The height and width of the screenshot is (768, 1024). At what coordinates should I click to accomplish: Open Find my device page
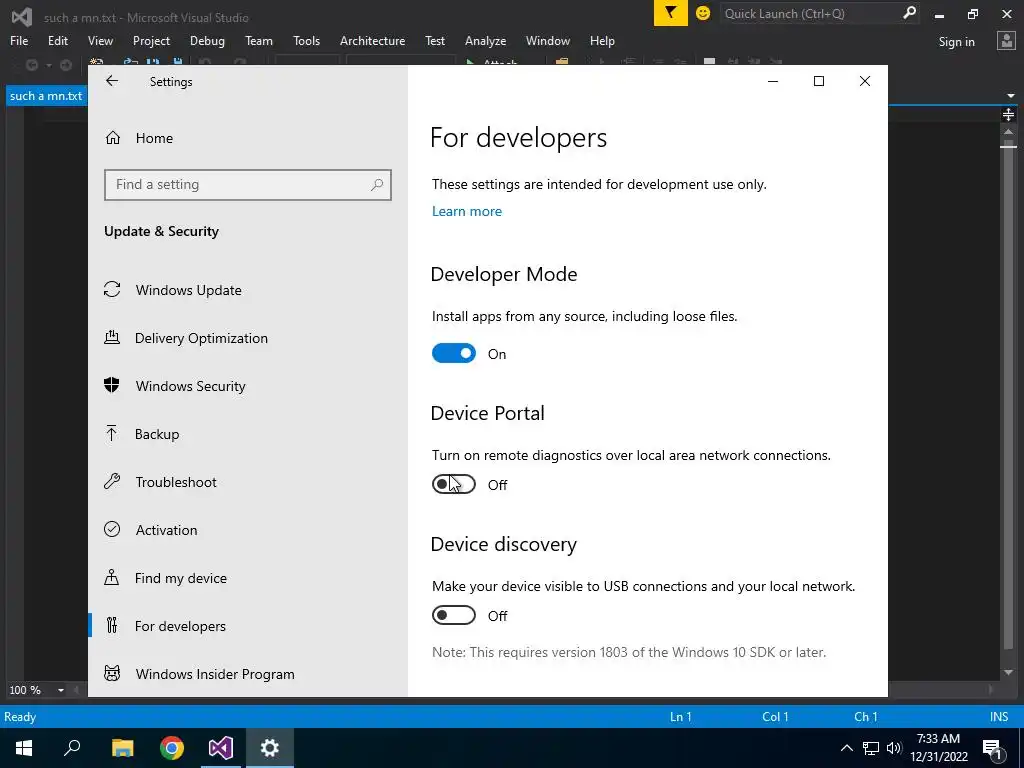point(180,578)
